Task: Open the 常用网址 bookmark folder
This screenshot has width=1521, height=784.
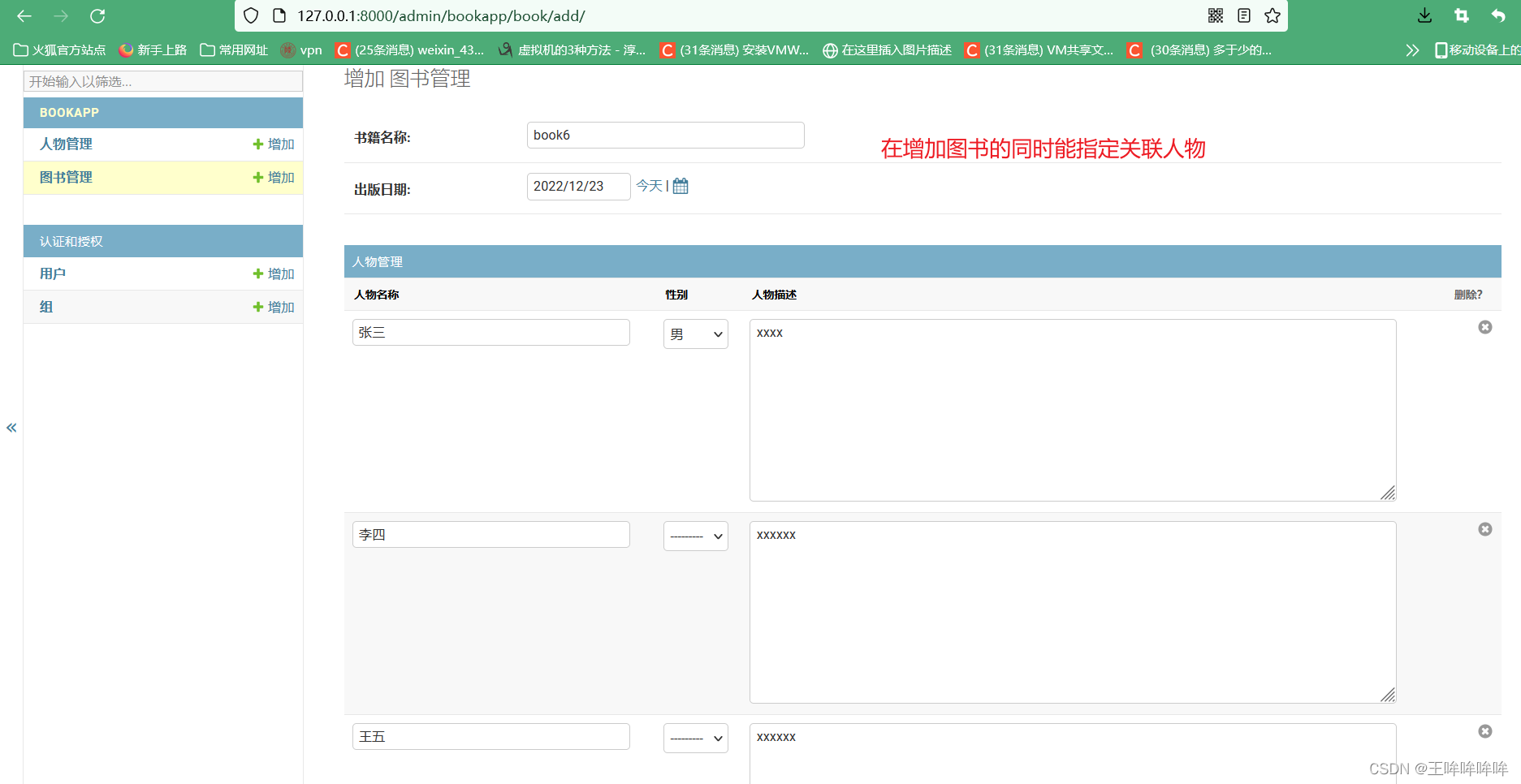Action: pyautogui.click(x=234, y=50)
